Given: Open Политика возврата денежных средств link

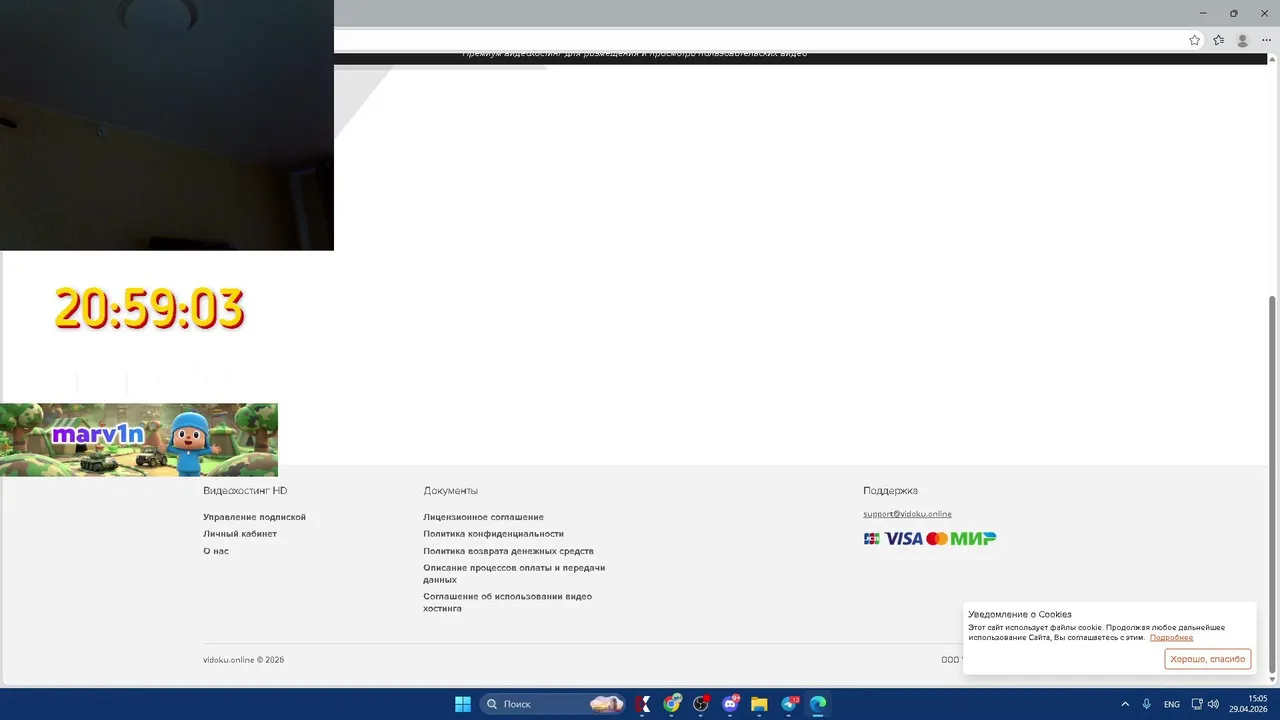Looking at the screenshot, I should 508,551.
